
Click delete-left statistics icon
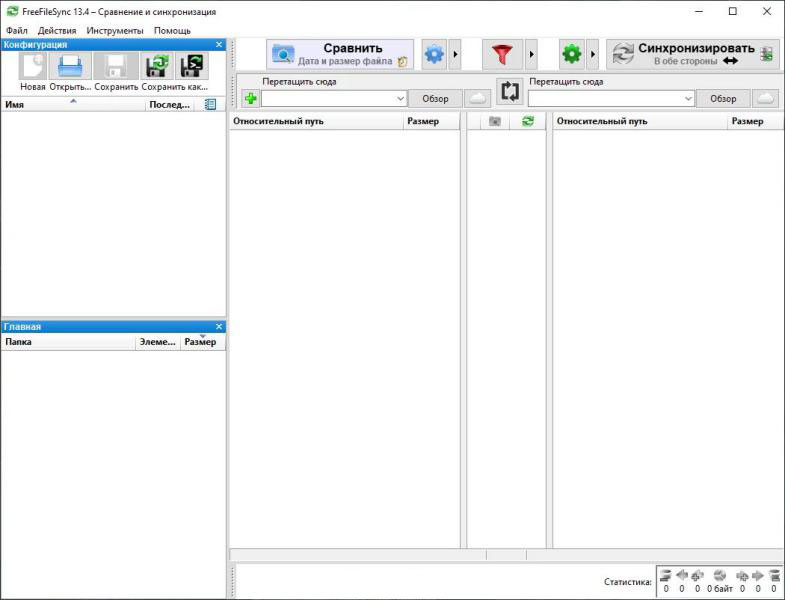point(665,575)
